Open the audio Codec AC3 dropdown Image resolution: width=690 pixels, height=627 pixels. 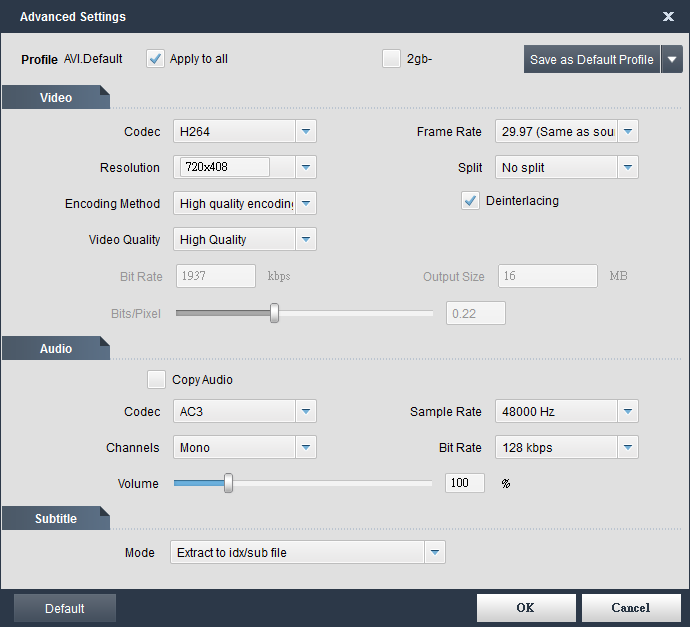tap(306, 412)
